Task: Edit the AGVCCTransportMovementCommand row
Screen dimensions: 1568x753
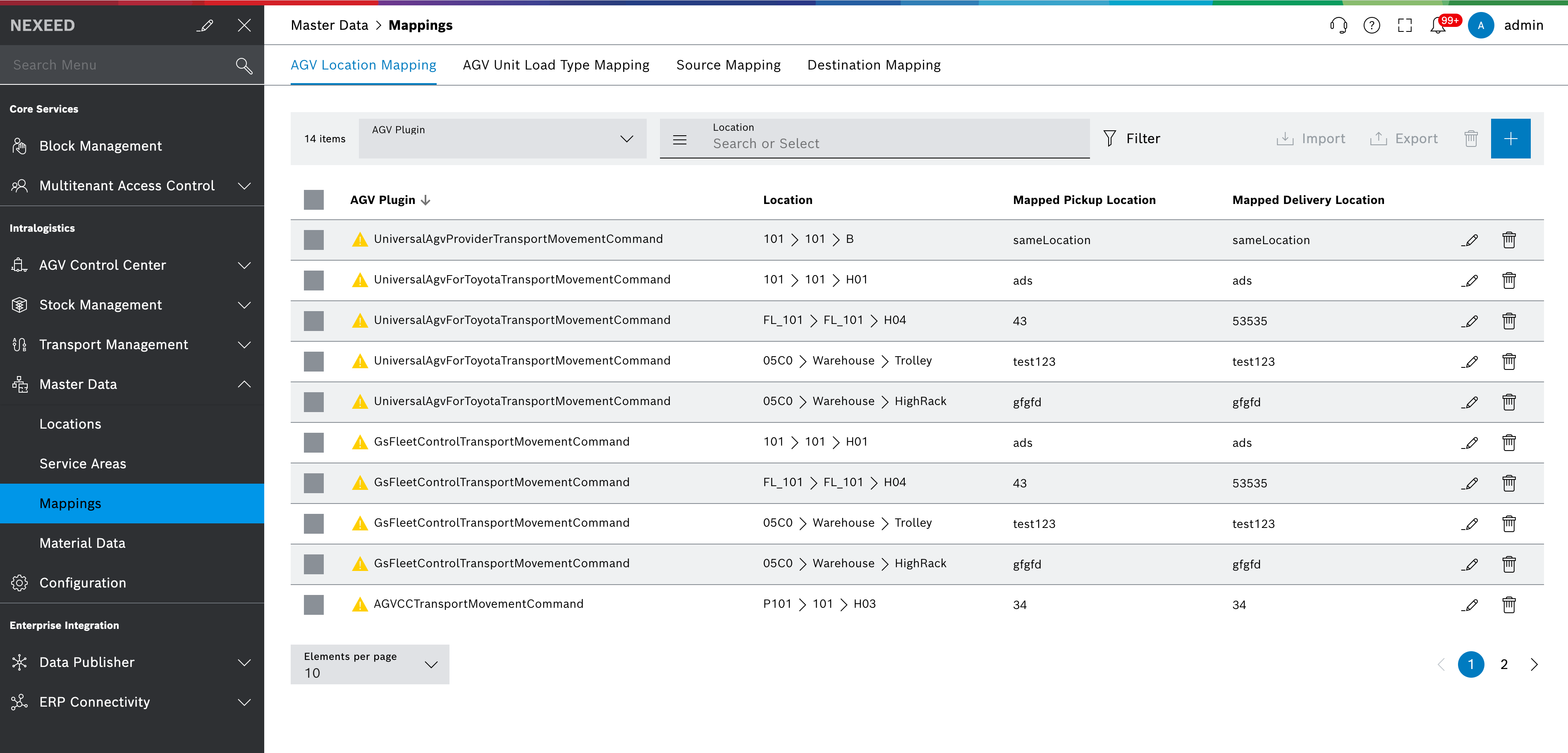Action: pyautogui.click(x=1470, y=605)
